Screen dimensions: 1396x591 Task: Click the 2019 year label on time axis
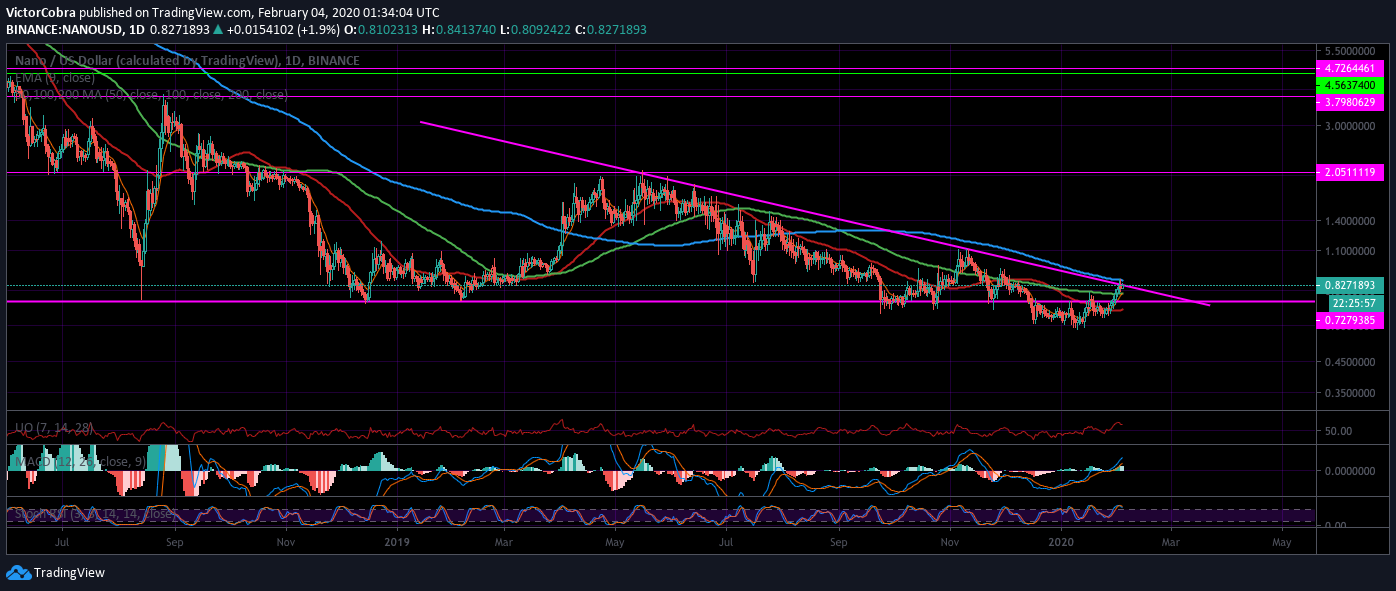click(395, 543)
